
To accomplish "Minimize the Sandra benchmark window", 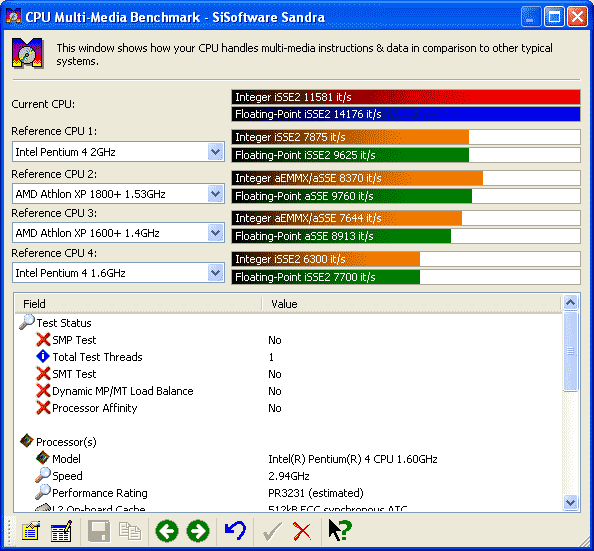I will [x=531, y=17].
